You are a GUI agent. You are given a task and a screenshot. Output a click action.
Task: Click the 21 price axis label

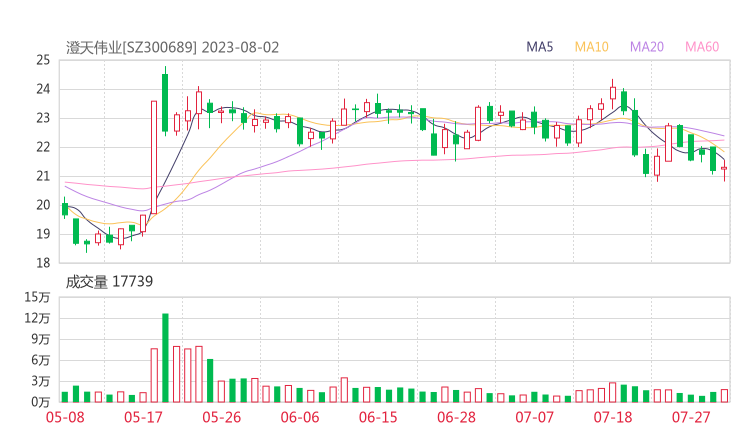[x=43, y=176]
